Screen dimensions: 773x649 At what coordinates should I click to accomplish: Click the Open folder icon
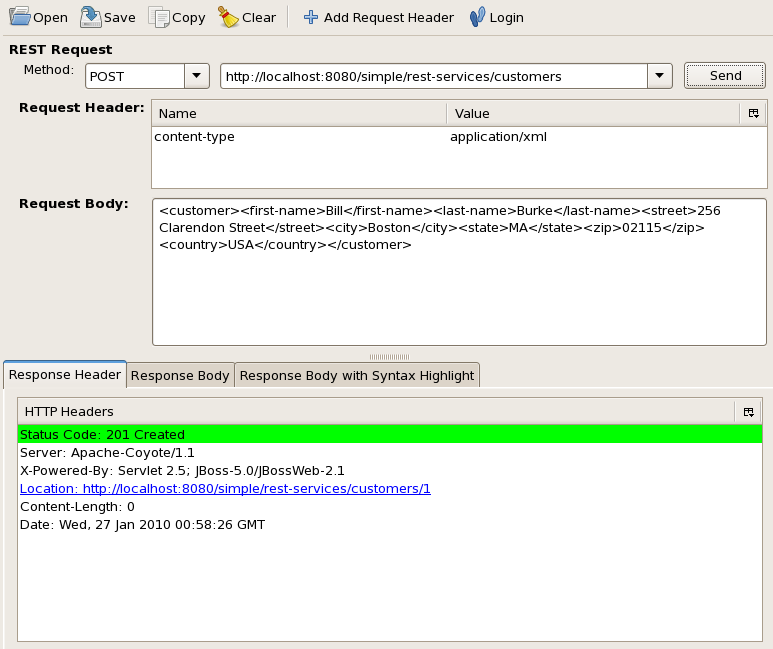coord(20,17)
